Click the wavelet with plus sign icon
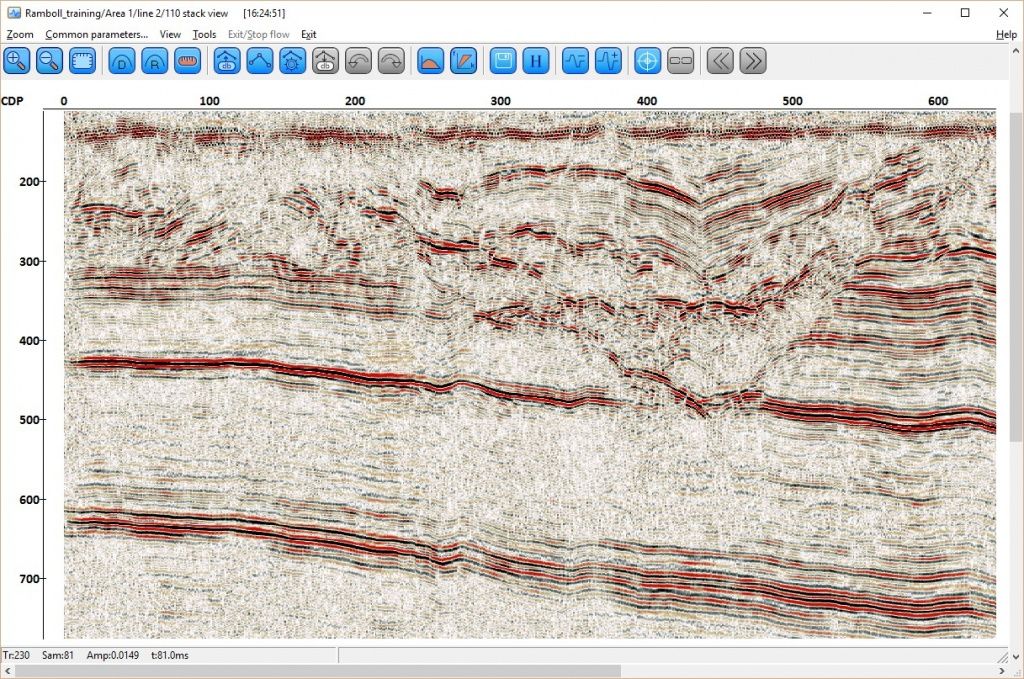 pyautogui.click(x=608, y=61)
